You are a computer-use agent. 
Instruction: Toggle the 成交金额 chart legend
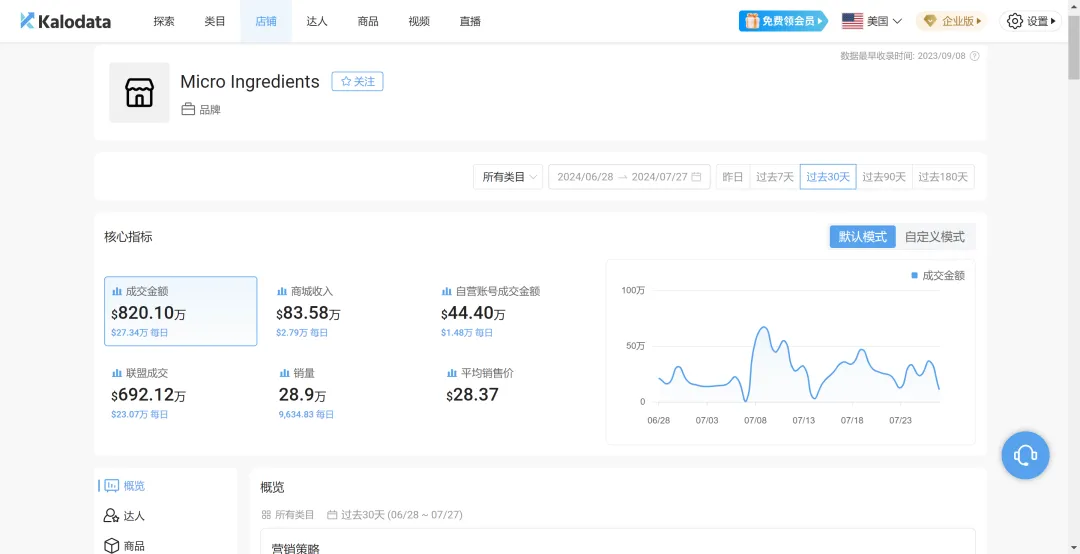937,275
